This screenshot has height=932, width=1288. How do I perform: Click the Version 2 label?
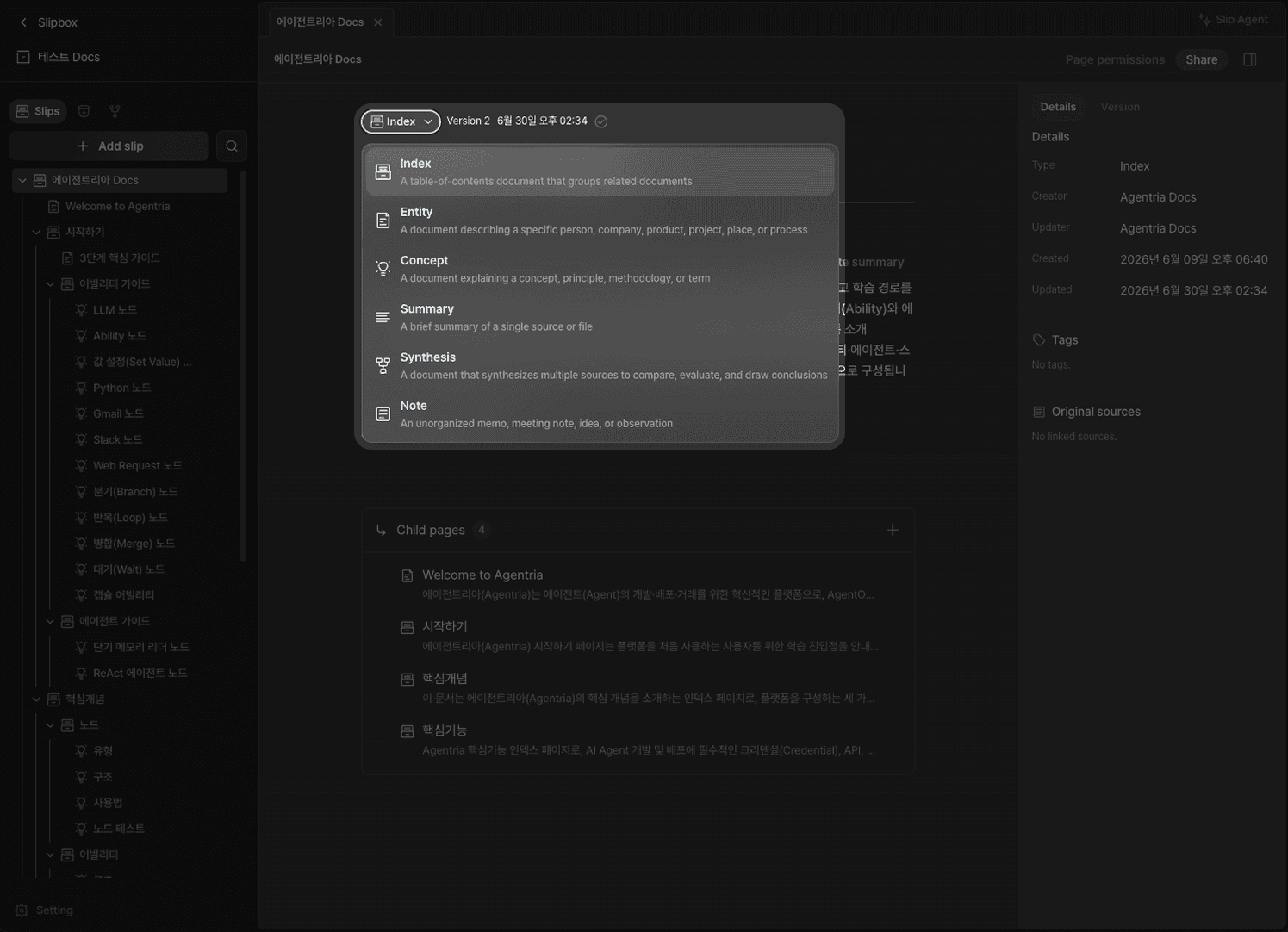pyautogui.click(x=468, y=121)
